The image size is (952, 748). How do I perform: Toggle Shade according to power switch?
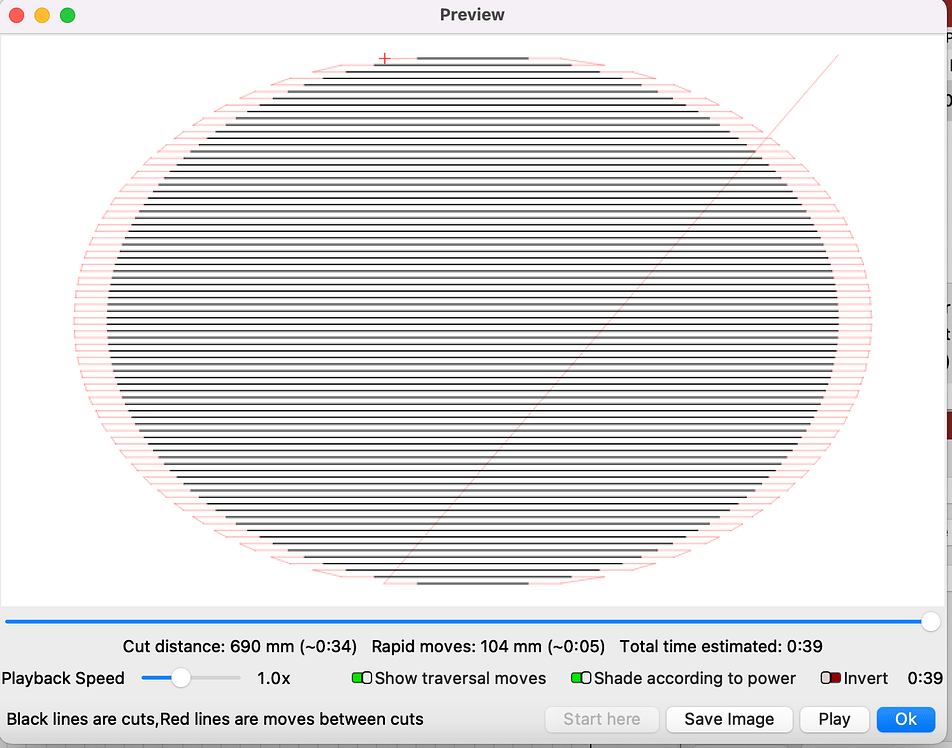(581, 678)
